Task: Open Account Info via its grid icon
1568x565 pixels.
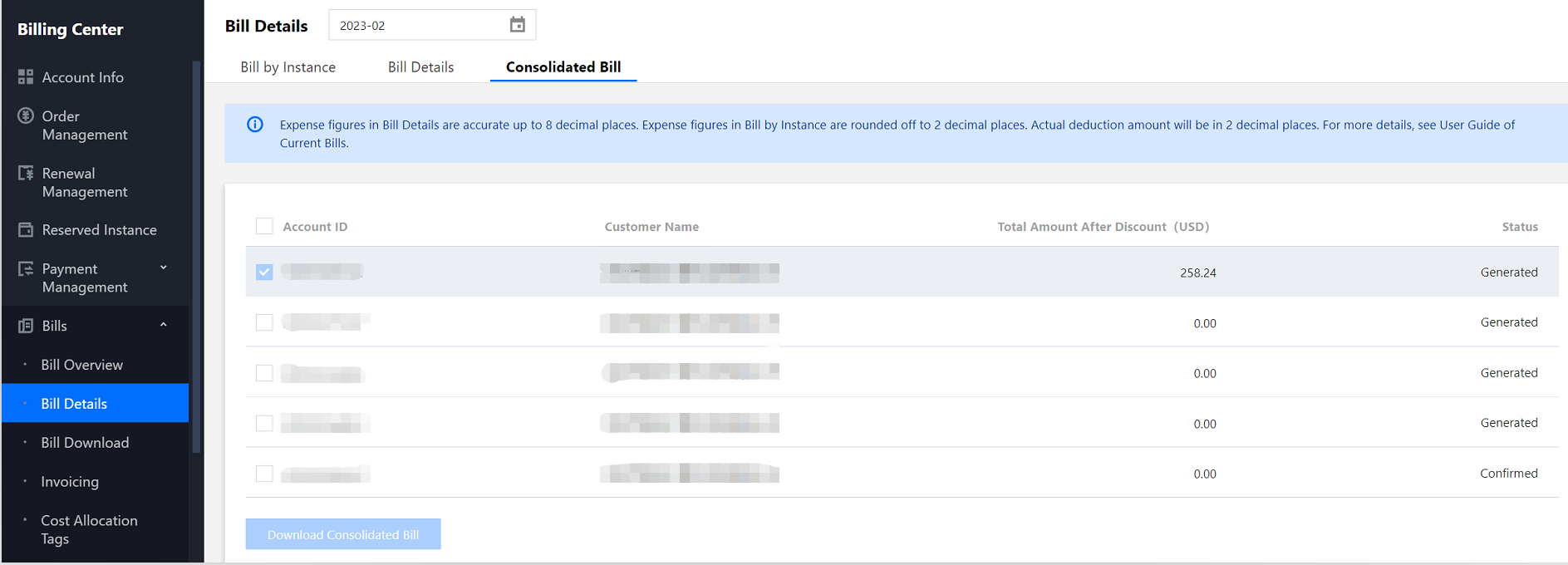Action: pos(26,77)
